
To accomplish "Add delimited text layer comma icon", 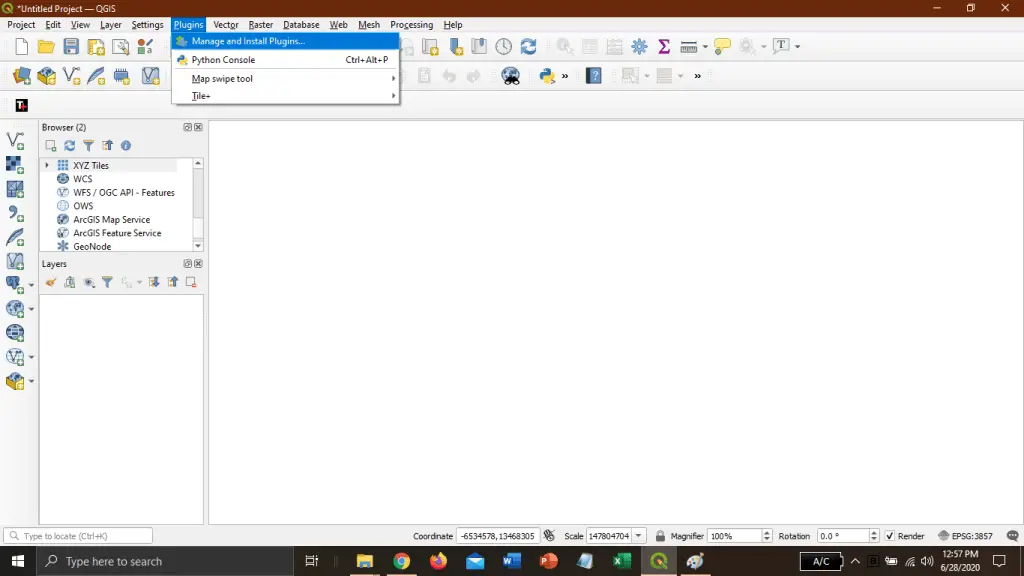I will tap(15, 213).
